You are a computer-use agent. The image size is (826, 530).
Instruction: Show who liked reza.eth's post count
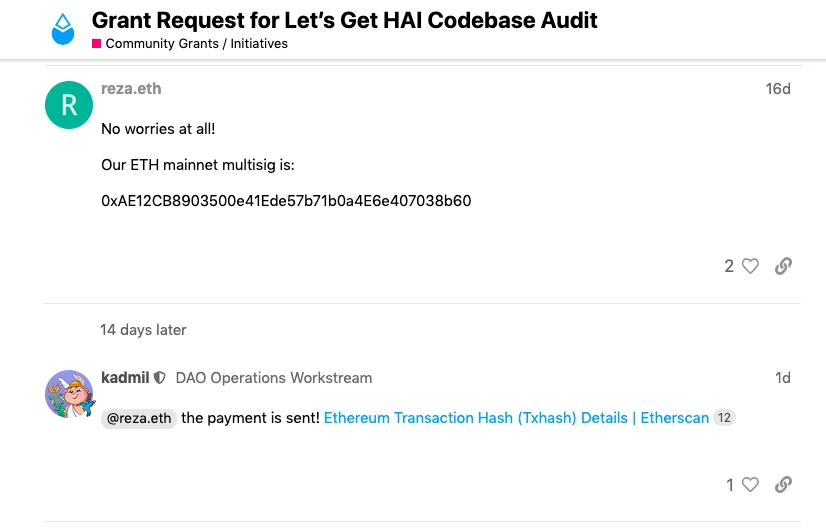coord(729,266)
